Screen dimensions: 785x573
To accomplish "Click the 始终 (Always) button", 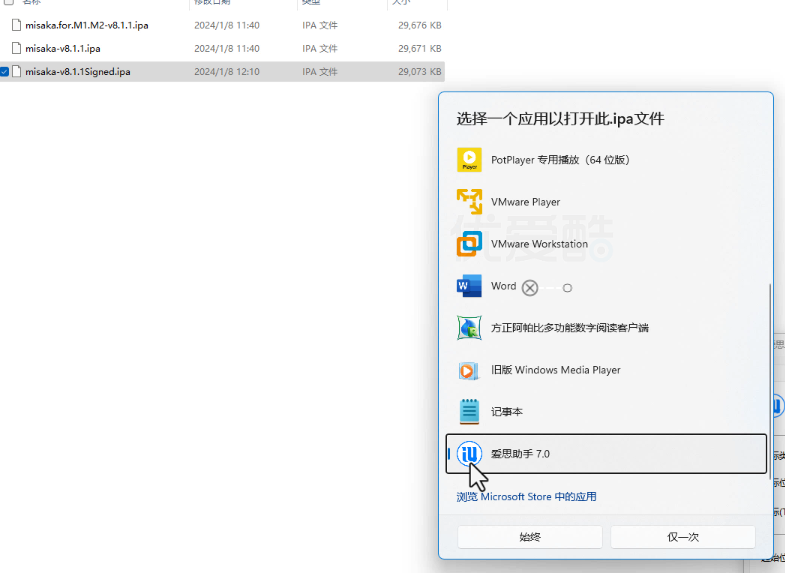I will 530,537.
